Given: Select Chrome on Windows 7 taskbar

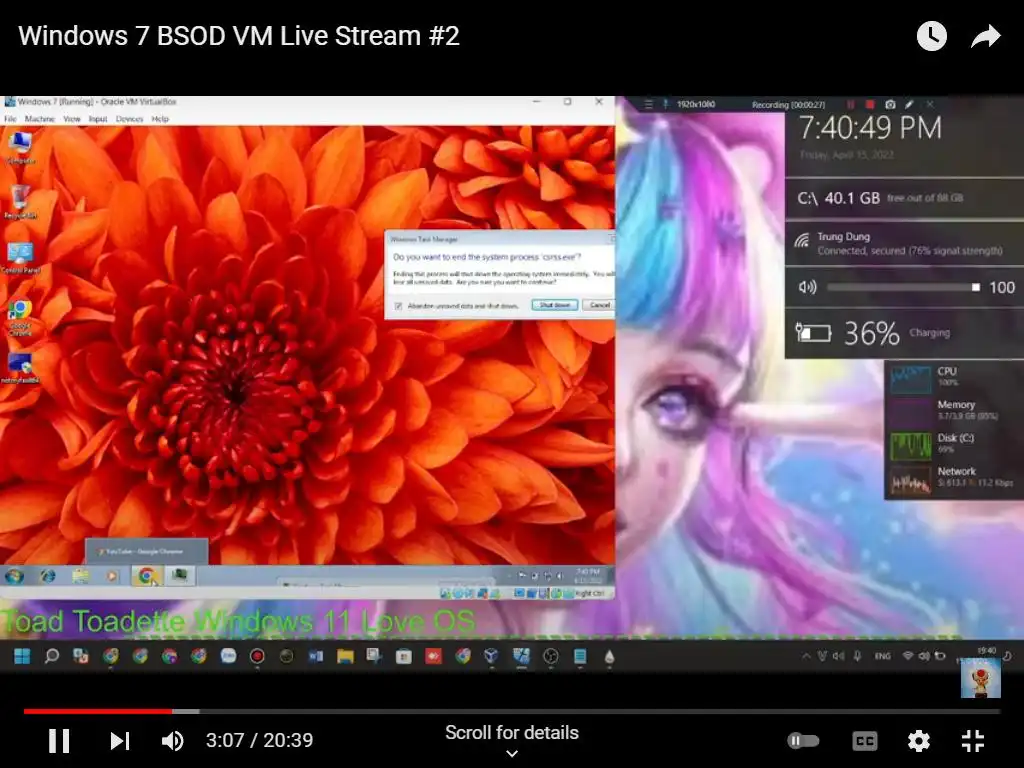Looking at the screenshot, I should [x=146, y=576].
